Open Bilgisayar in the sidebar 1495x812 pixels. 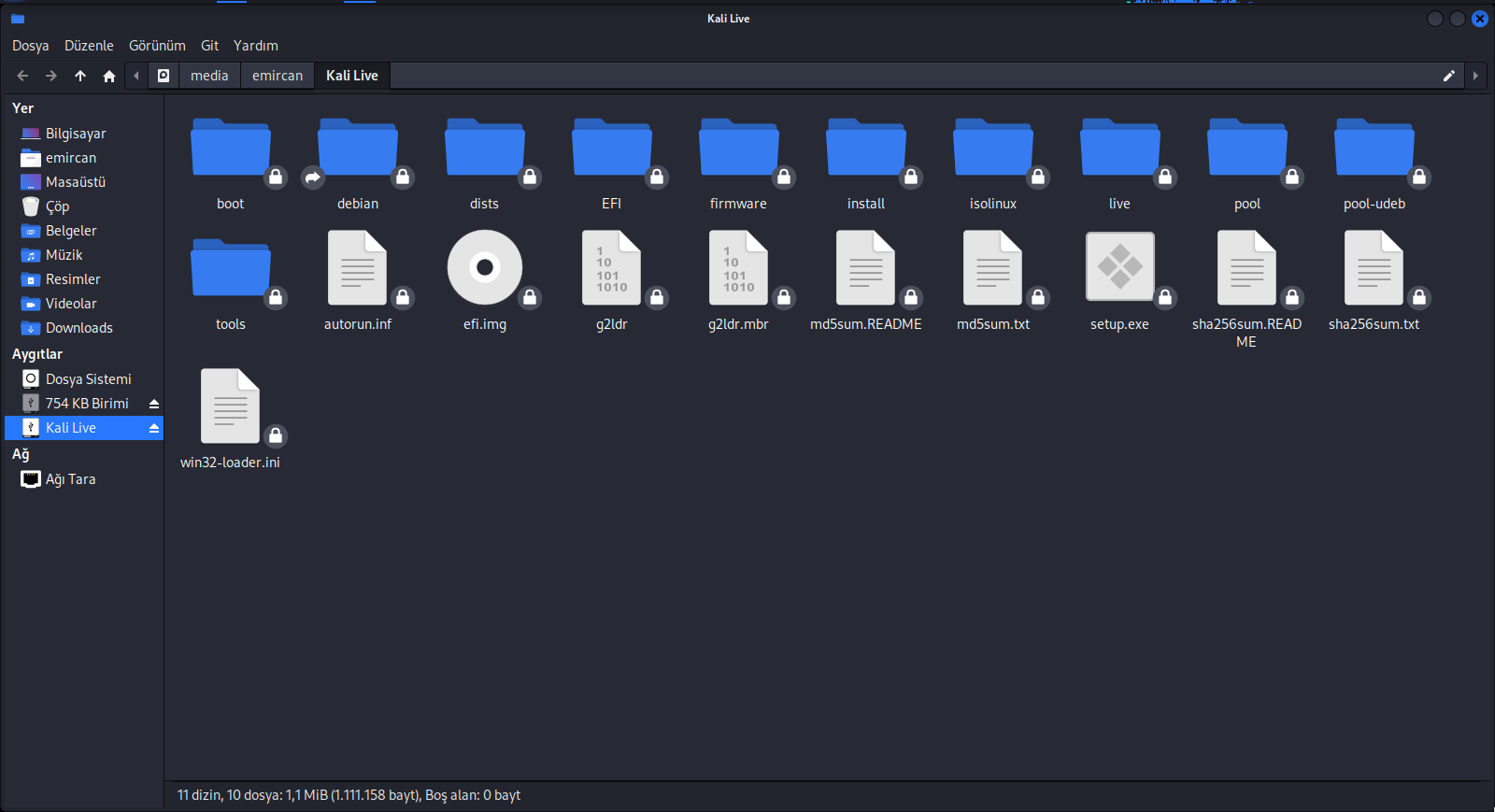(84, 134)
